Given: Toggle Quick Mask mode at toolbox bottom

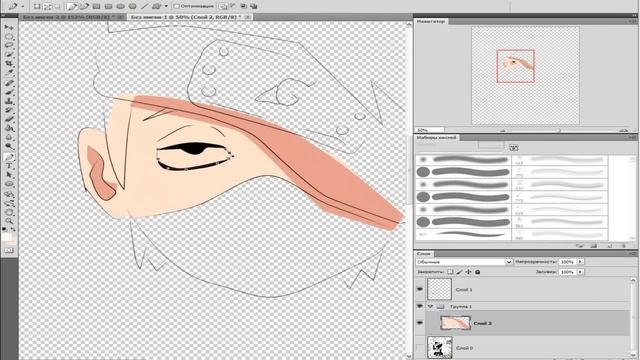Looking at the screenshot, I should point(9,250).
